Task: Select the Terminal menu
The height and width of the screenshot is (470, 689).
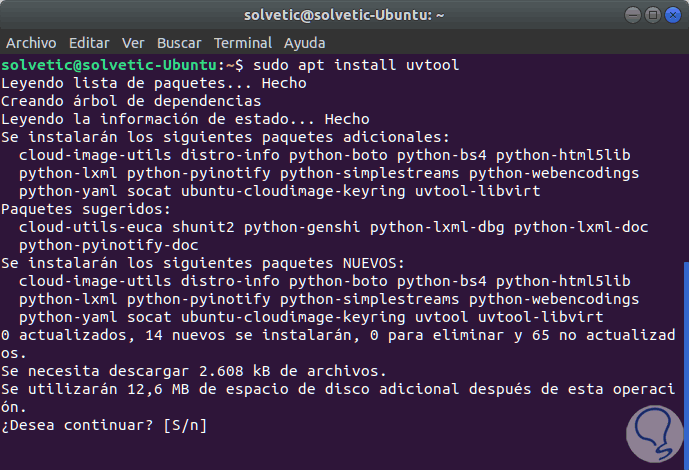Action: click(x=243, y=44)
